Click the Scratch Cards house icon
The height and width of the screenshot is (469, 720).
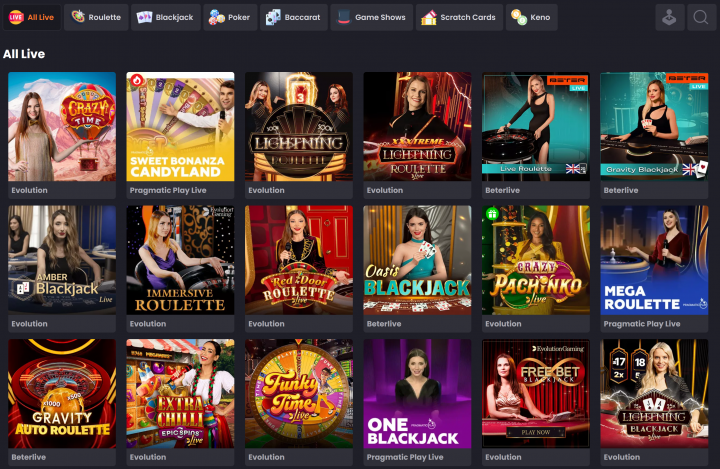[x=429, y=17]
